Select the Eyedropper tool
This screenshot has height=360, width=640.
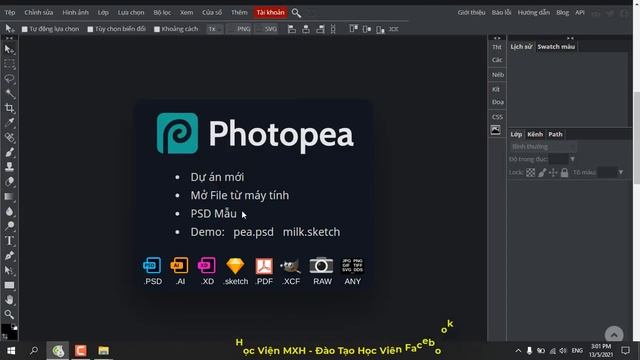click(x=9, y=122)
